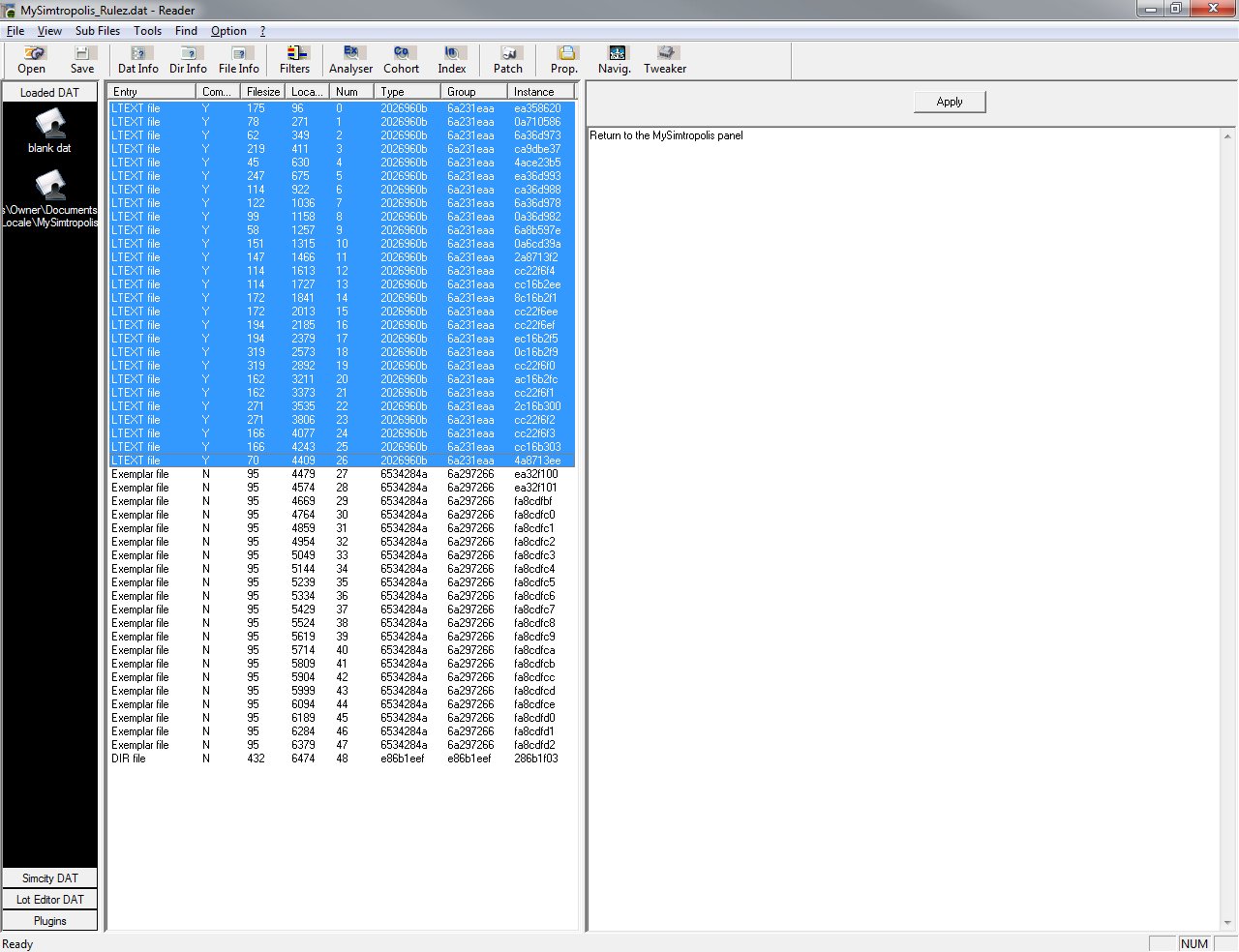The width and height of the screenshot is (1239, 952).
Task: Expand the Plugins panel section
Action: point(50,921)
